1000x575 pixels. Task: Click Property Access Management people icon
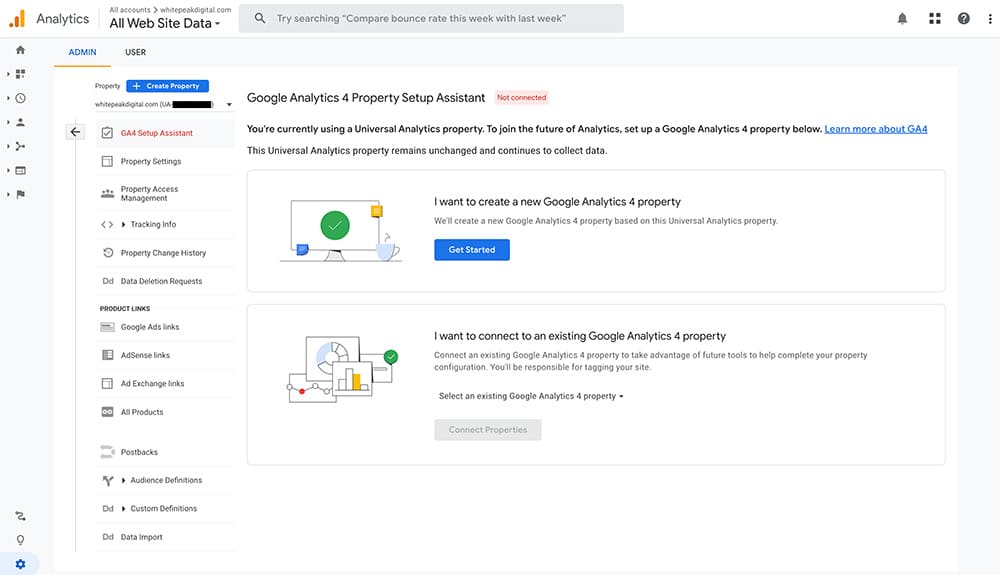[x=107, y=193]
